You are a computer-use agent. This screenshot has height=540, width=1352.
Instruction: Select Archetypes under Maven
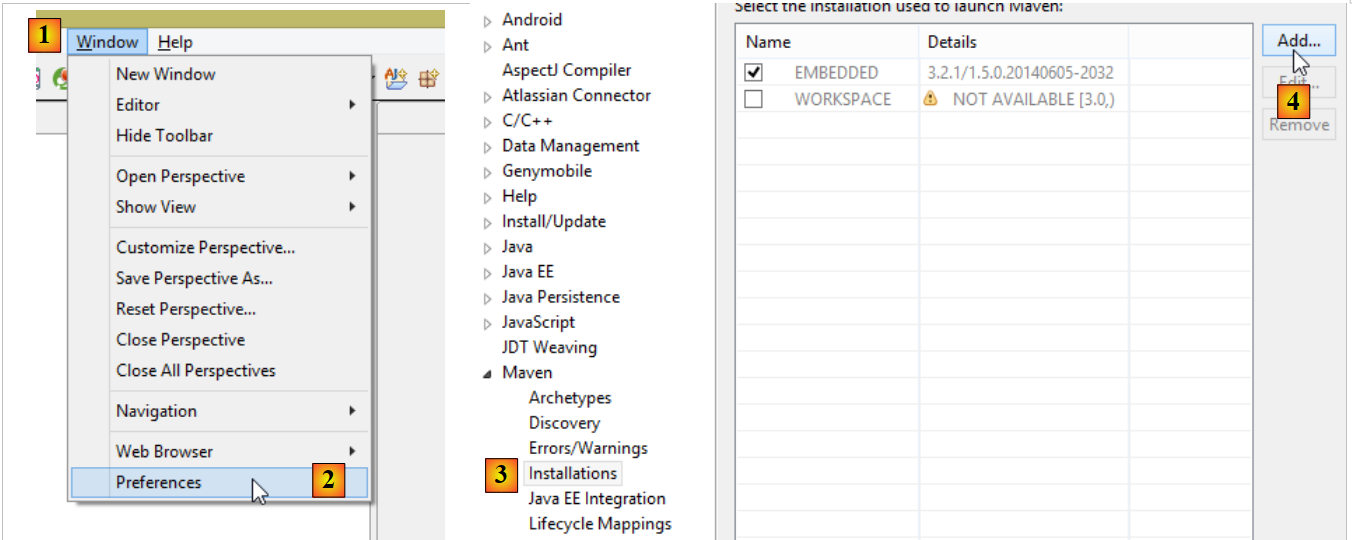click(x=570, y=398)
